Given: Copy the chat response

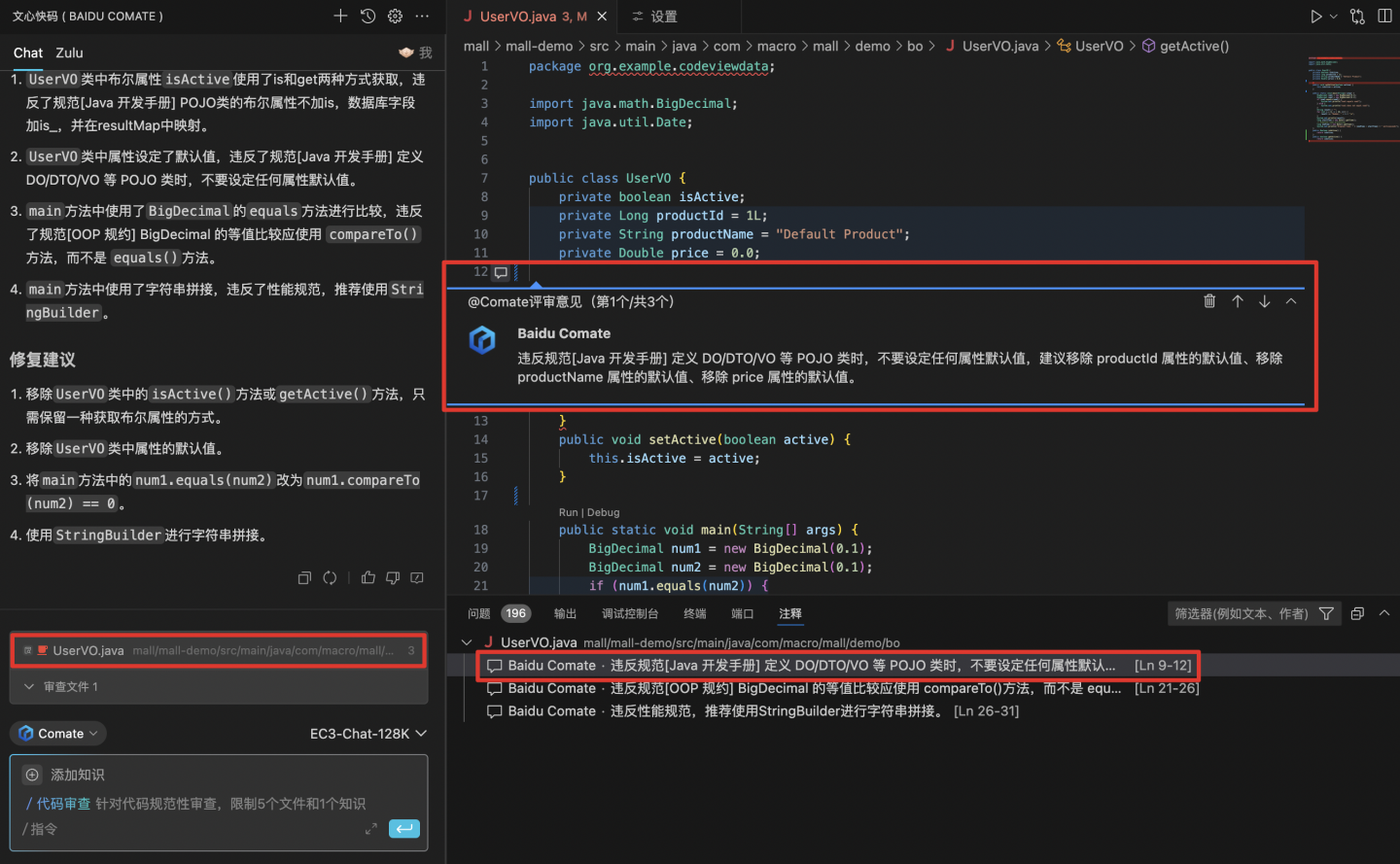Looking at the screenshot, I should coord(304,577).
